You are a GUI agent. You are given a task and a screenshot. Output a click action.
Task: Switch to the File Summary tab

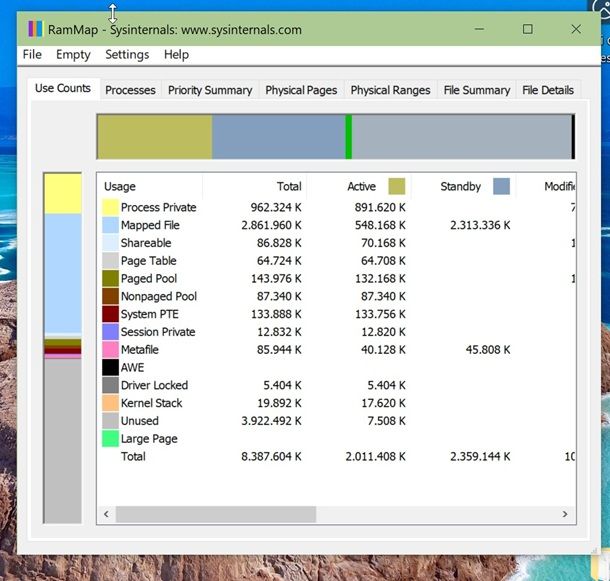pyautogui.click(x=477, y=90)
